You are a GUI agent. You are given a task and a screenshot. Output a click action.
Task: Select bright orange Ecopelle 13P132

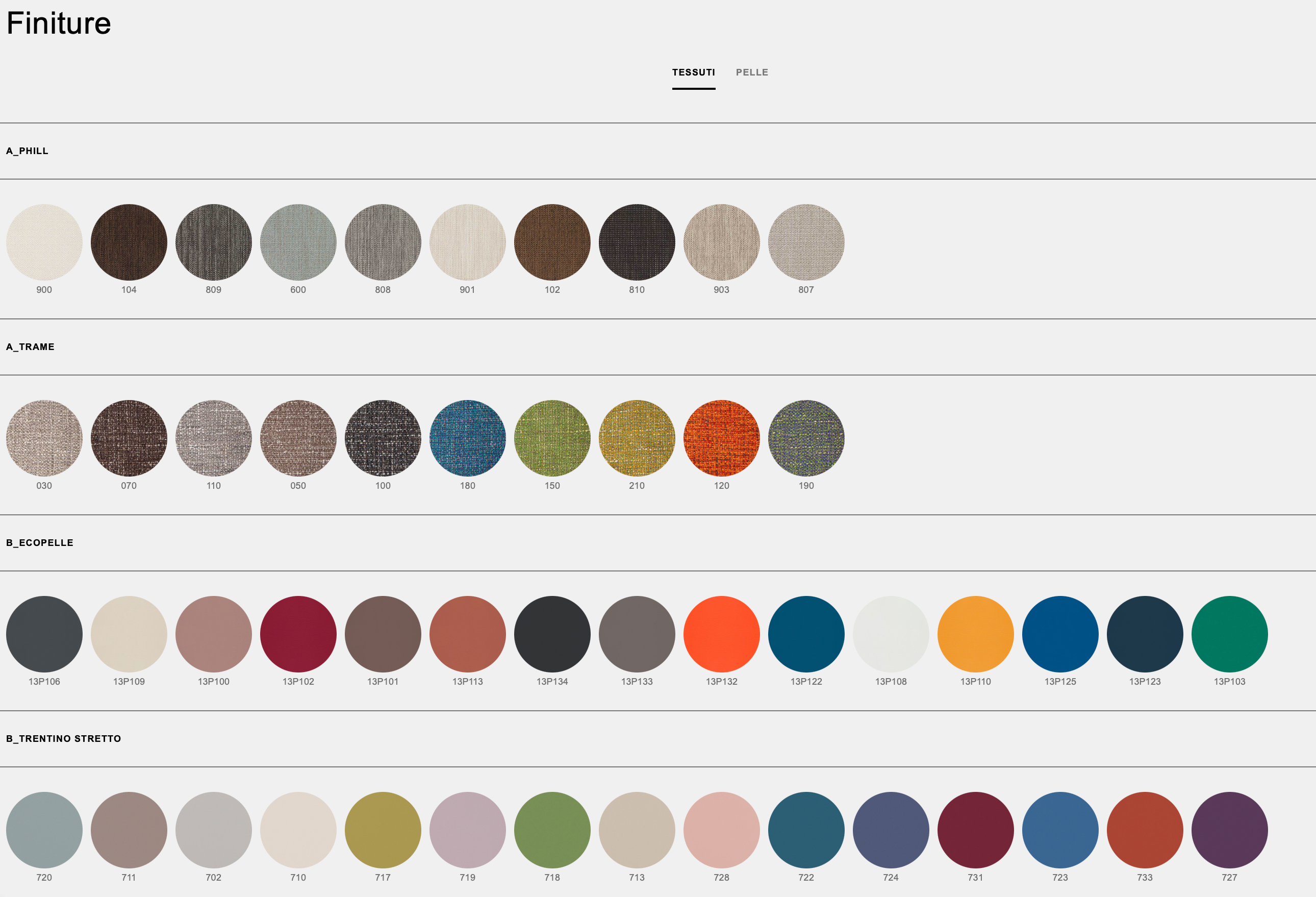point(721,634)
